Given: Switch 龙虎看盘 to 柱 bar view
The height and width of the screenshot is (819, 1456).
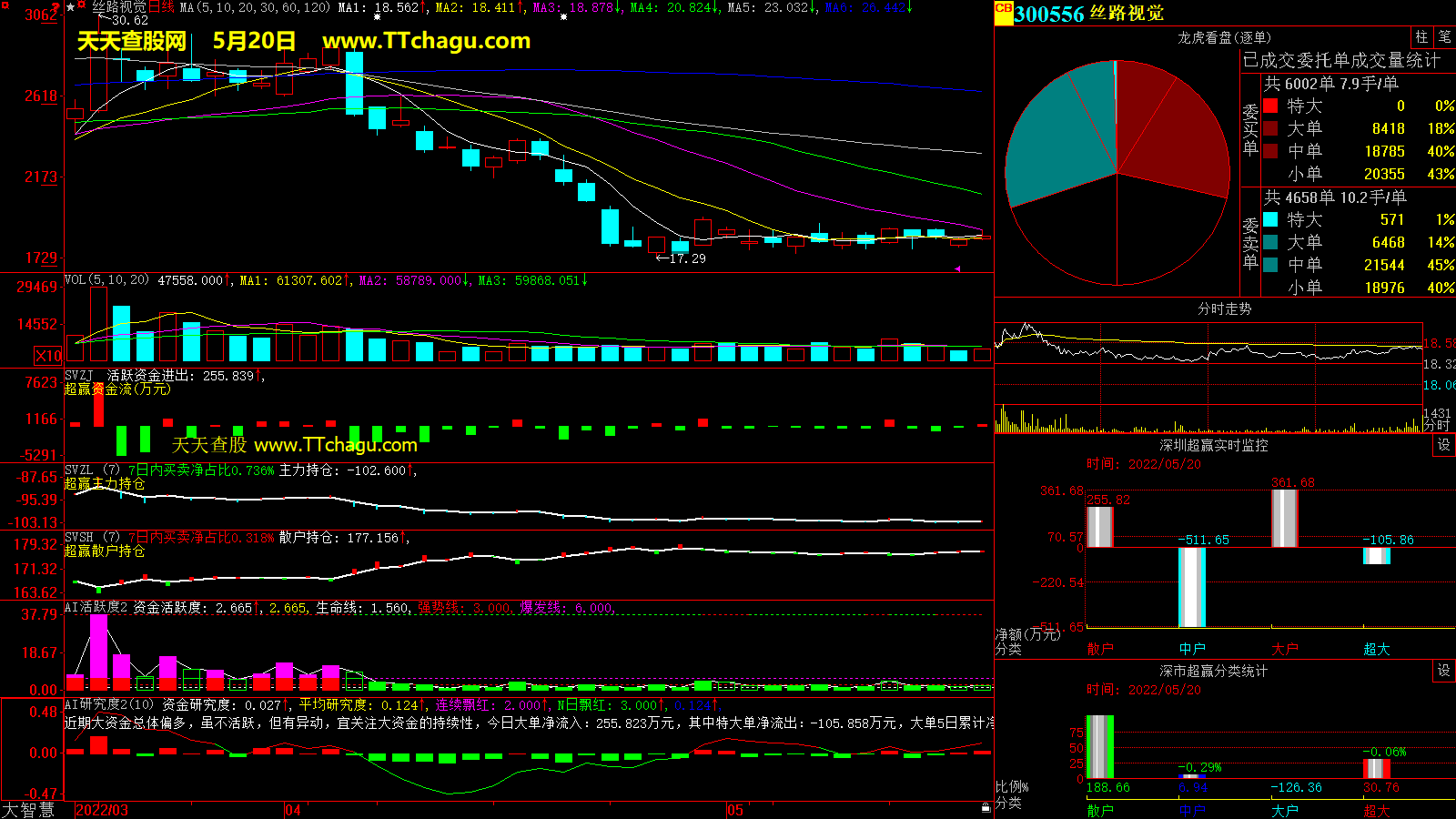Looking at the screenshot, I should tap(1421, 37).
